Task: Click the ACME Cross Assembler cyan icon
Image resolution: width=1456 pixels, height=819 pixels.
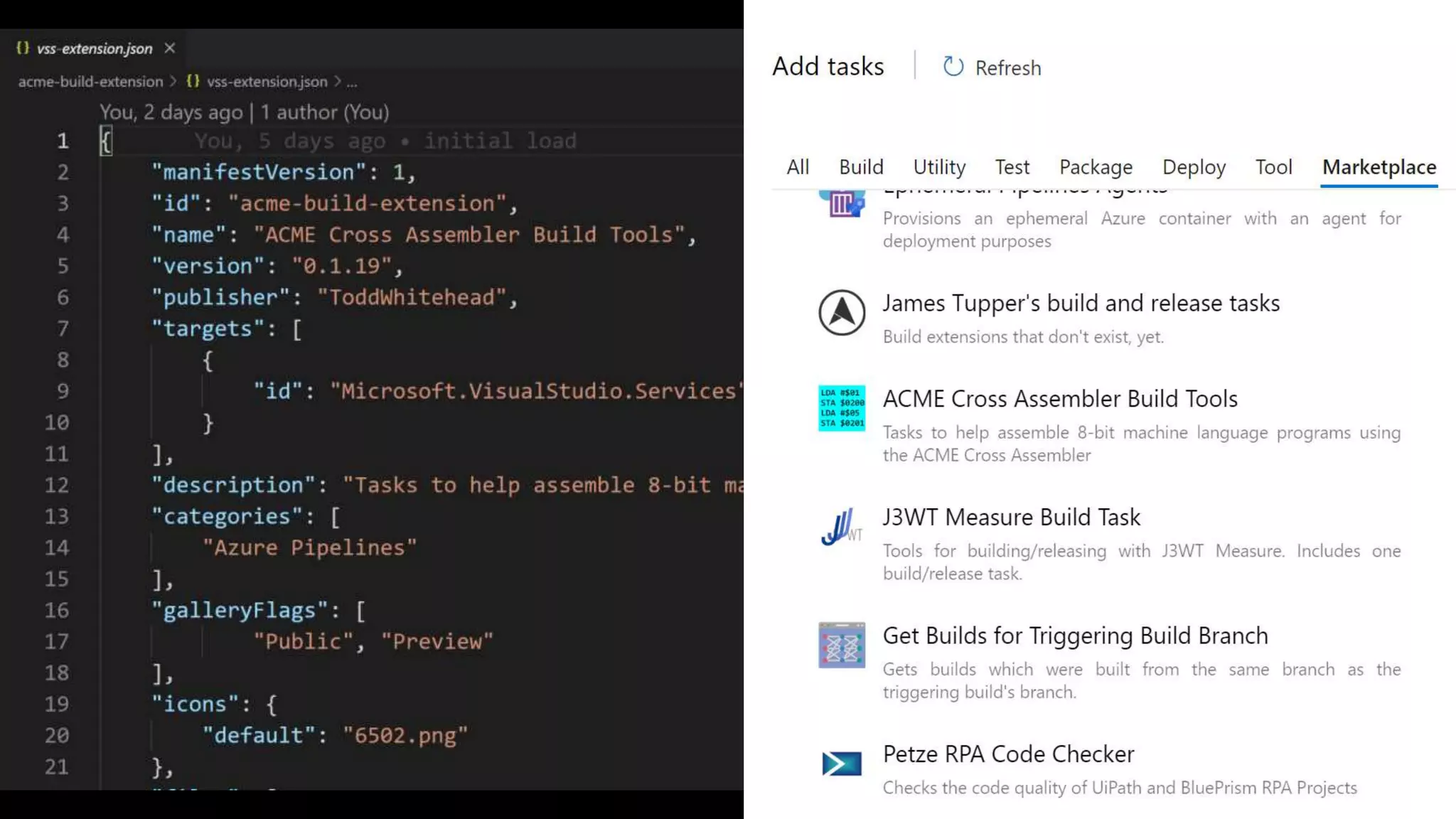Action: (842, 408)
